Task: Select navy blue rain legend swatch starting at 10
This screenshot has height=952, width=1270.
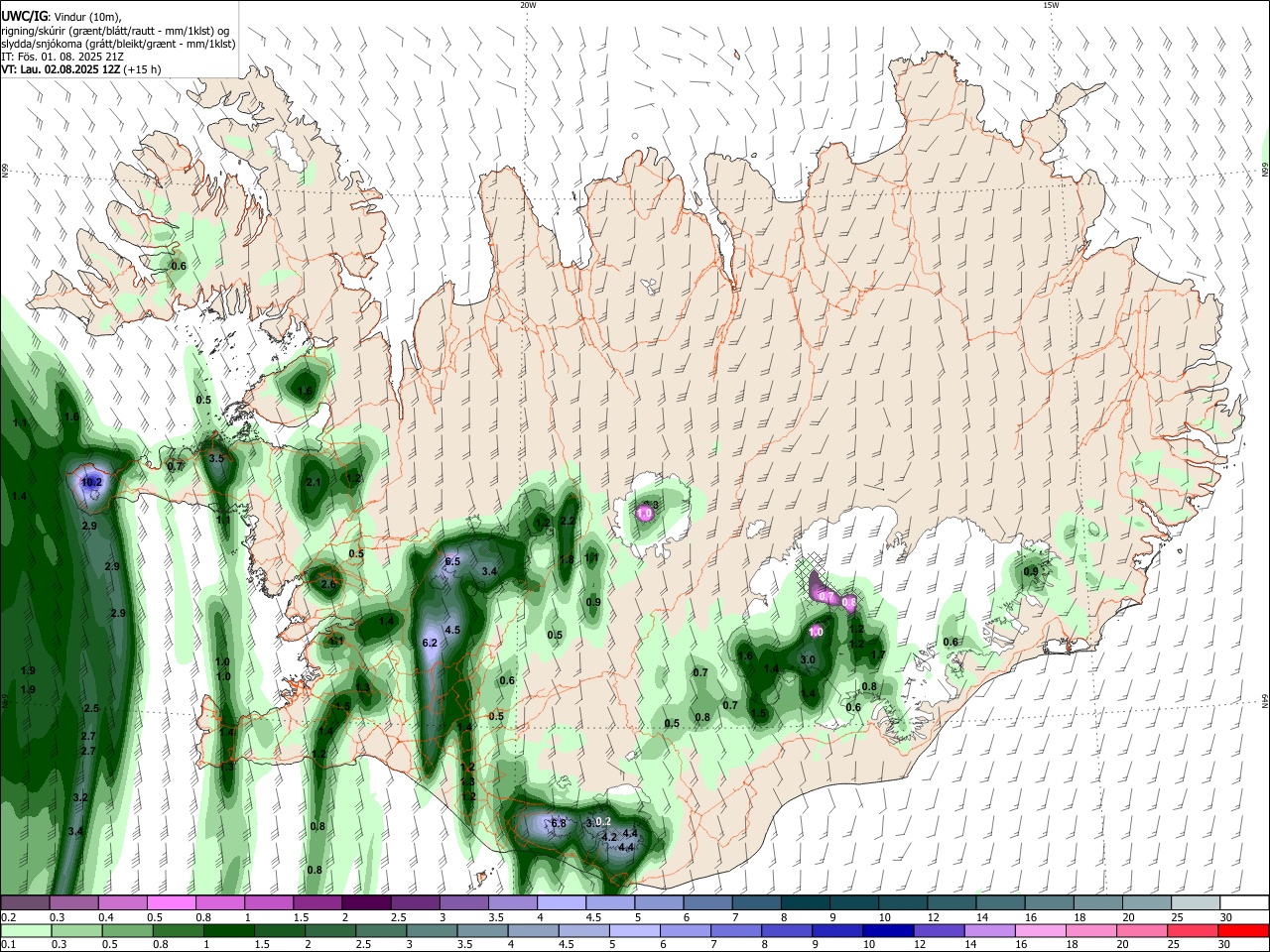Action: point(888,931)
